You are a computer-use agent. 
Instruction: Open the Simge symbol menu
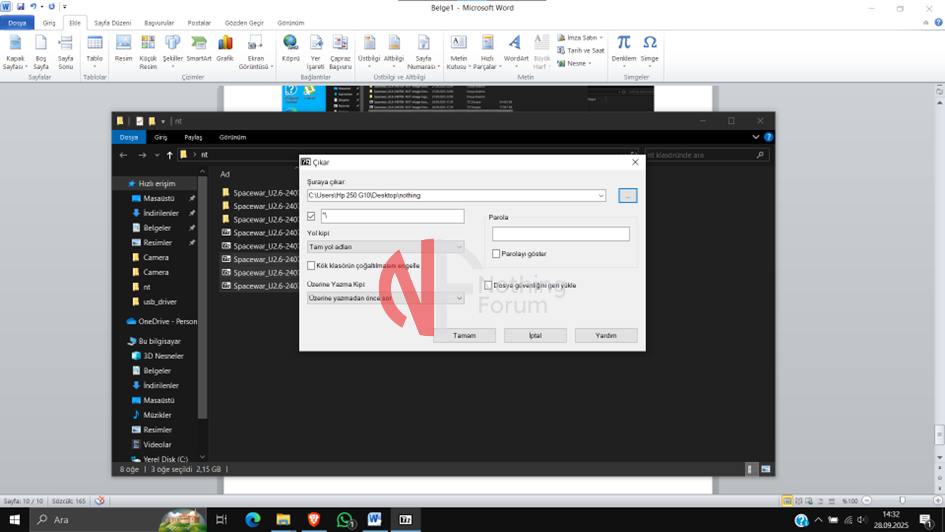tap(650, 46)
